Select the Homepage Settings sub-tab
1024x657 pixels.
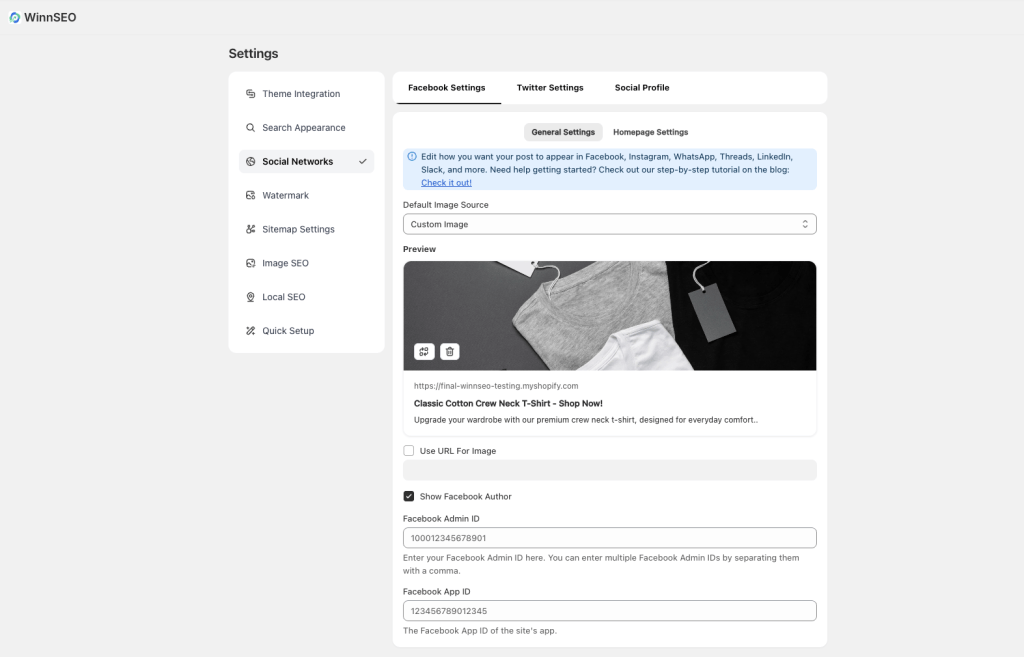point(650,132)
